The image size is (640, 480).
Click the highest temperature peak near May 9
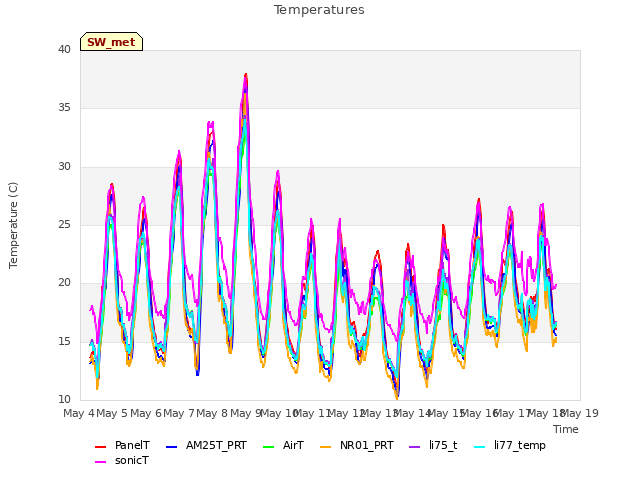coord(246,75)
